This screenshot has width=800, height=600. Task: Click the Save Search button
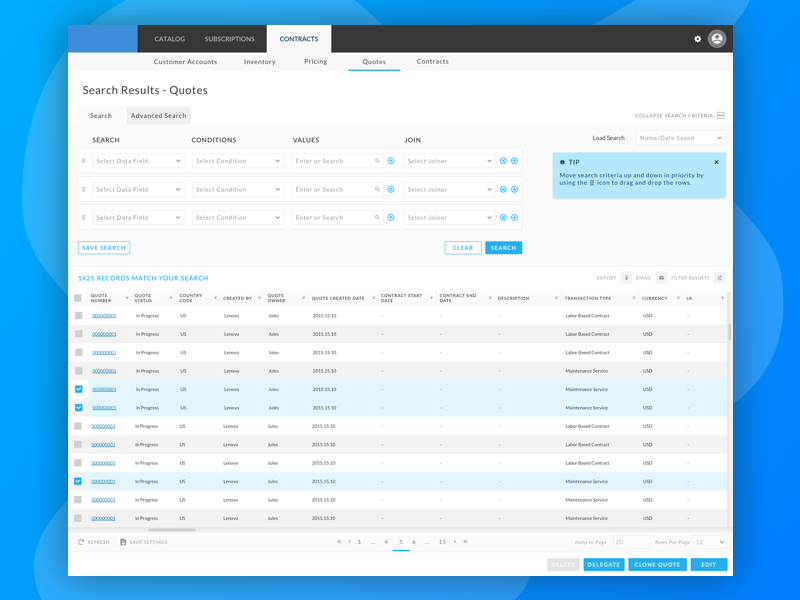point(104,247)
